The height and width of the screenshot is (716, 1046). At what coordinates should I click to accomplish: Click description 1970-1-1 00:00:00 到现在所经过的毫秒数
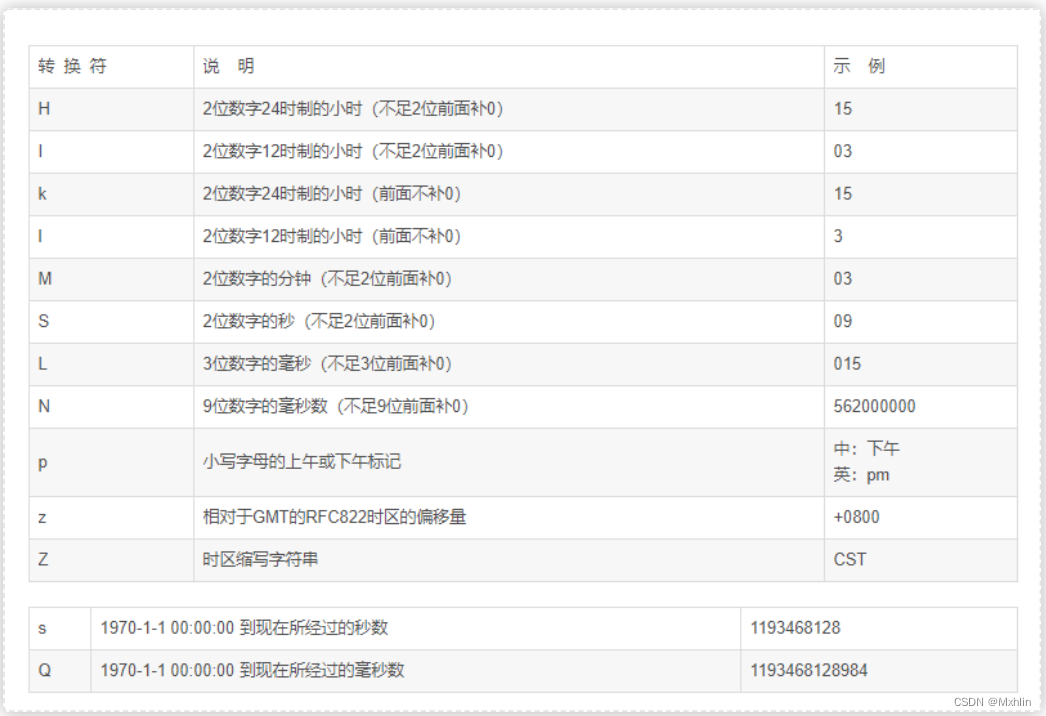(x=252, y=671)
